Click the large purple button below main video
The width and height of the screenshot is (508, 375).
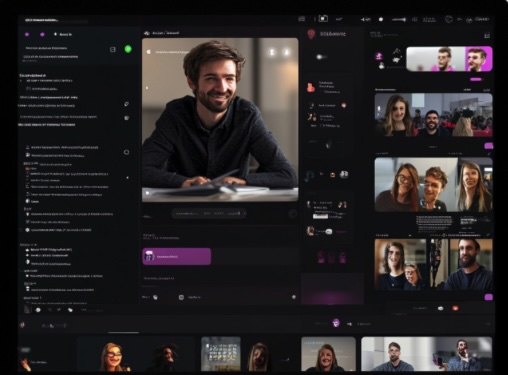tap(177, 256)
